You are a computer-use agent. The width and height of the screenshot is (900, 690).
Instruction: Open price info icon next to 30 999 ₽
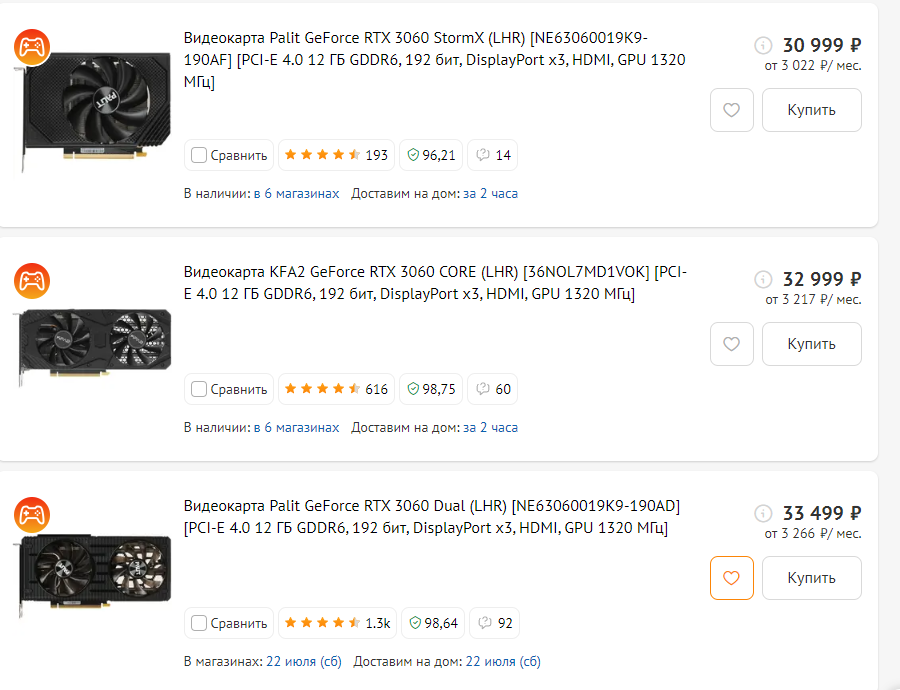[763, 45]
